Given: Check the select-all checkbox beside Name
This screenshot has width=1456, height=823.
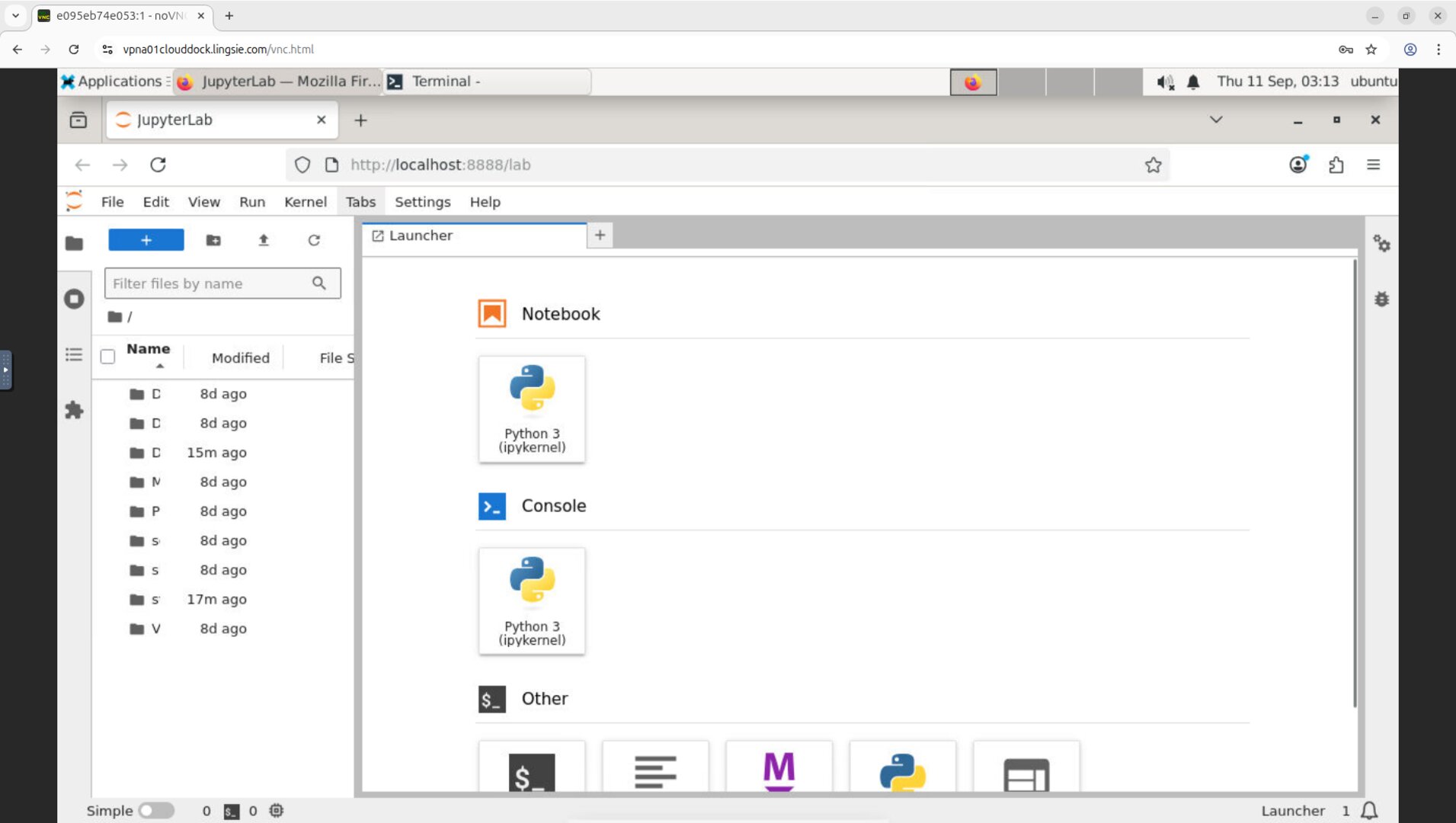Looking at the screenshot, I should [x=107, y=356].
